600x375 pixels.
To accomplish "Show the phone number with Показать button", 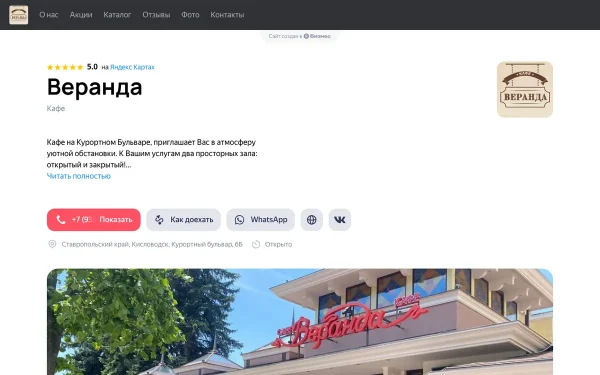I will click(x=93, y=220).
